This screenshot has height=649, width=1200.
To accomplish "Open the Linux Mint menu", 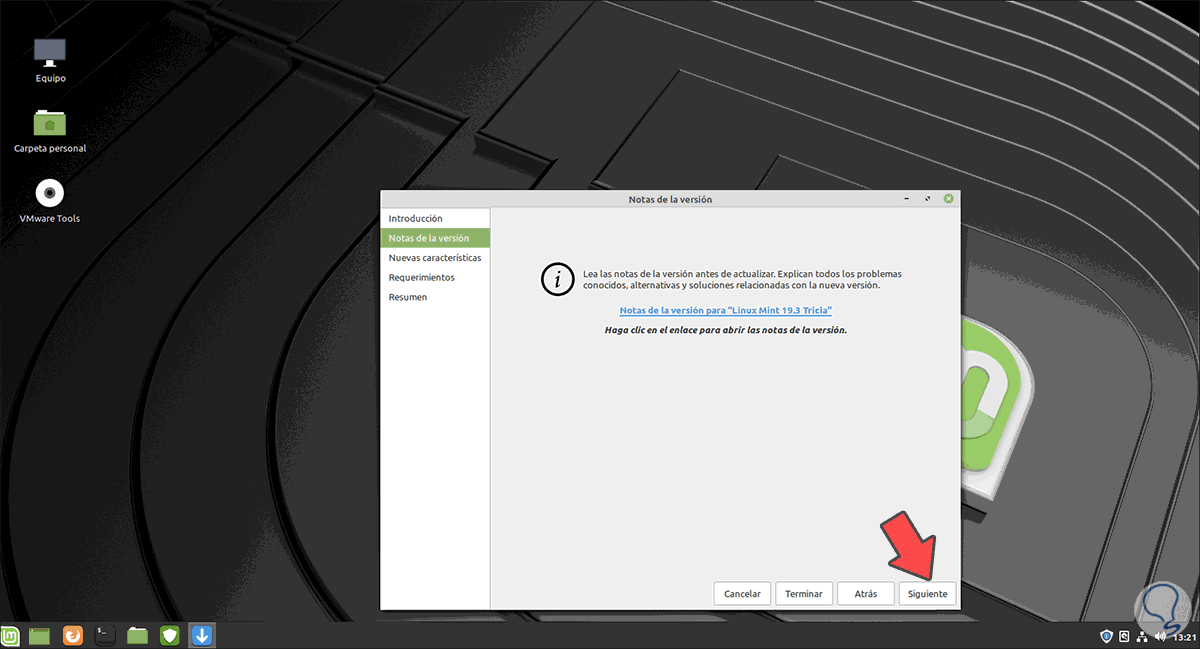I will point(14,635).
